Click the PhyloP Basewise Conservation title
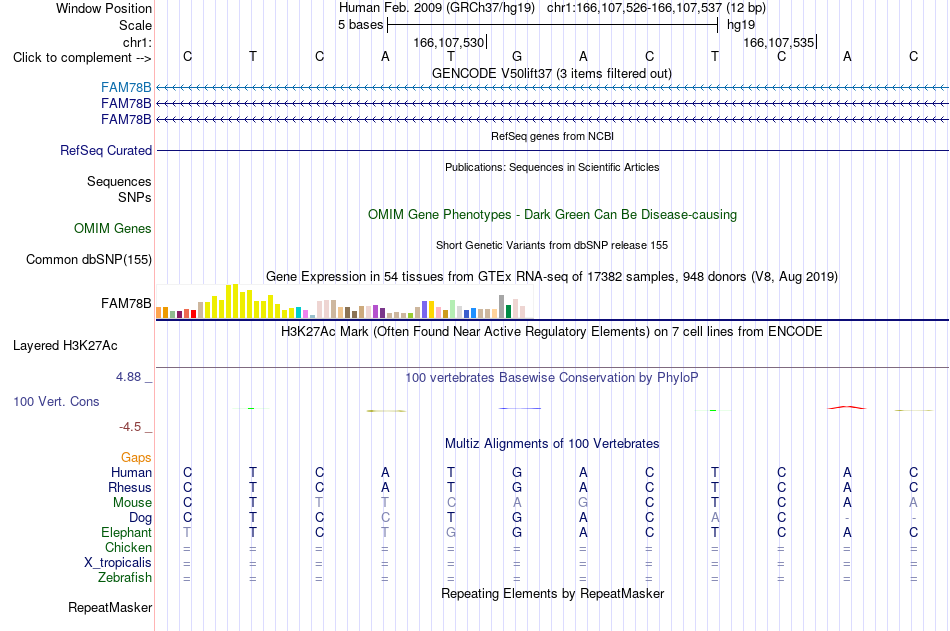This screenshot has height=631, width=950. tap(552, 378)
